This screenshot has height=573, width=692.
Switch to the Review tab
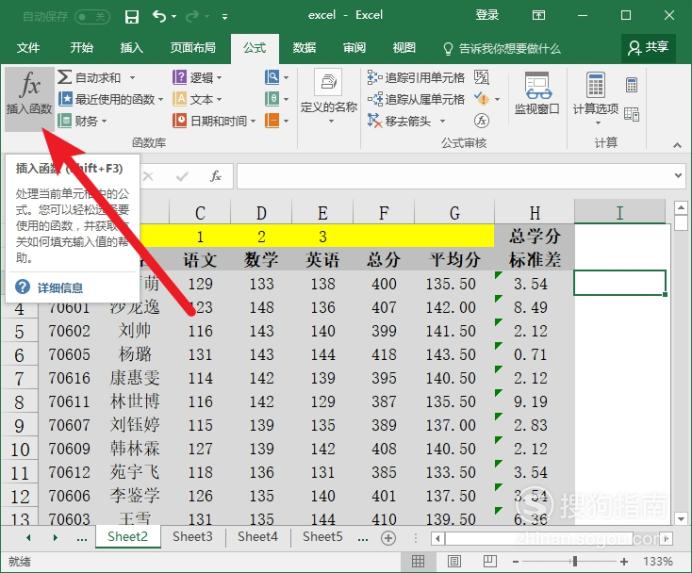pos(354,48)
